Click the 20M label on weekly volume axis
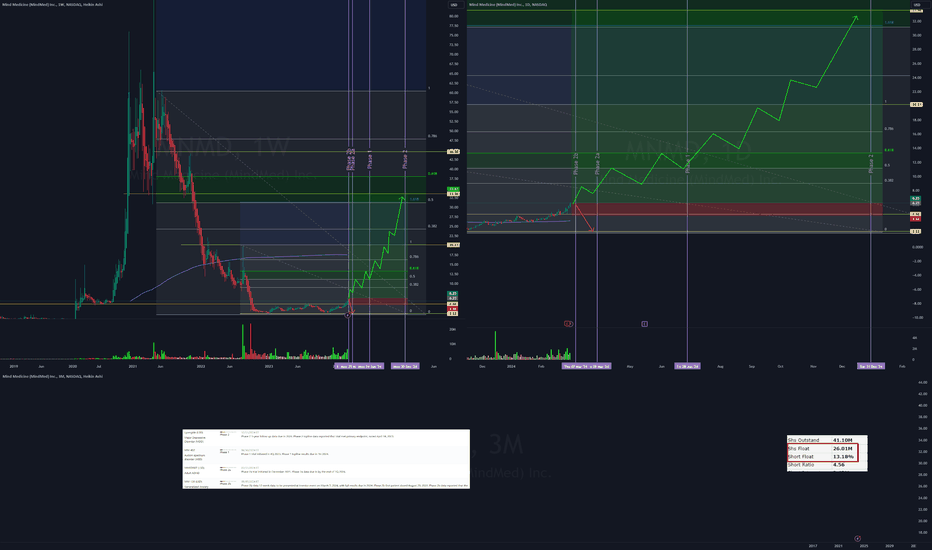932x550 pixels. tap(452, 329)
